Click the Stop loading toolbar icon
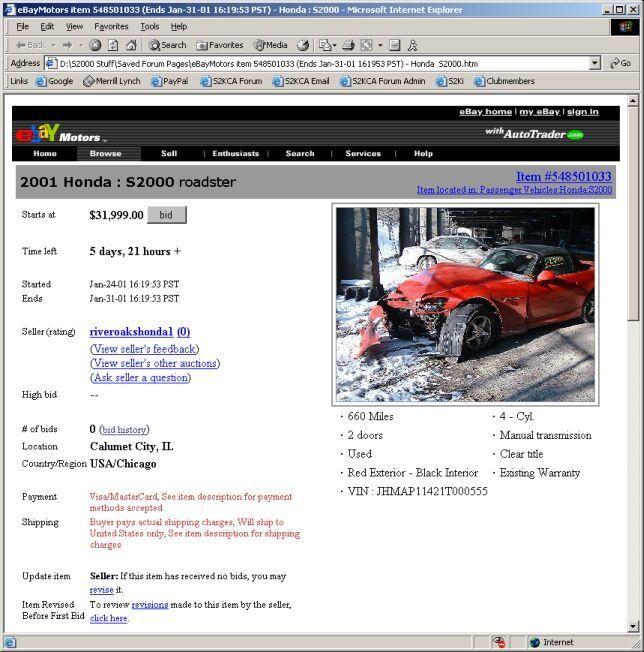644x652 pixels. 95,45
